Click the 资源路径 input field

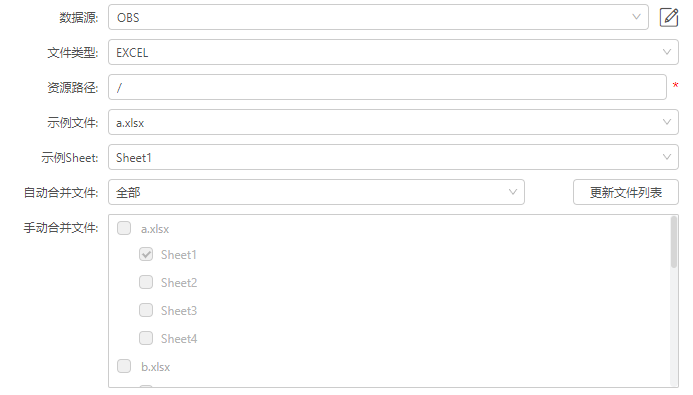click(387, 87)
